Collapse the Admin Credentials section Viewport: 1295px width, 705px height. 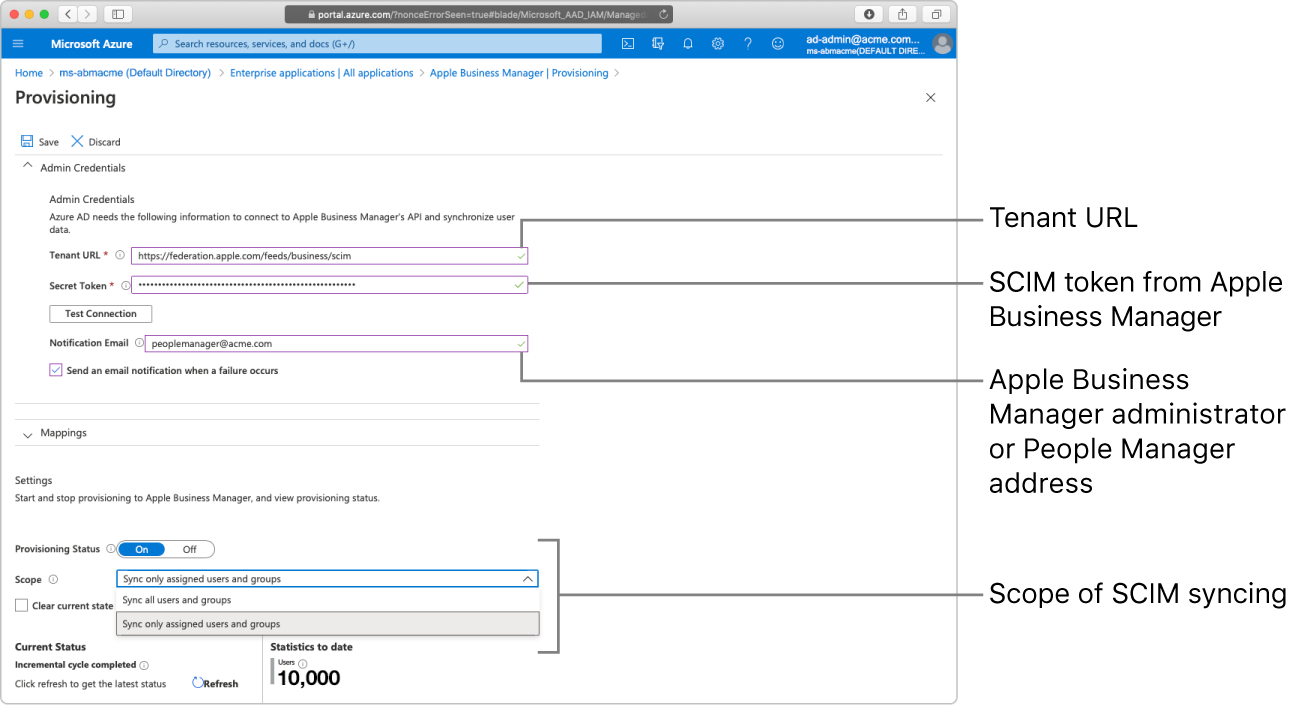point(27,167)
